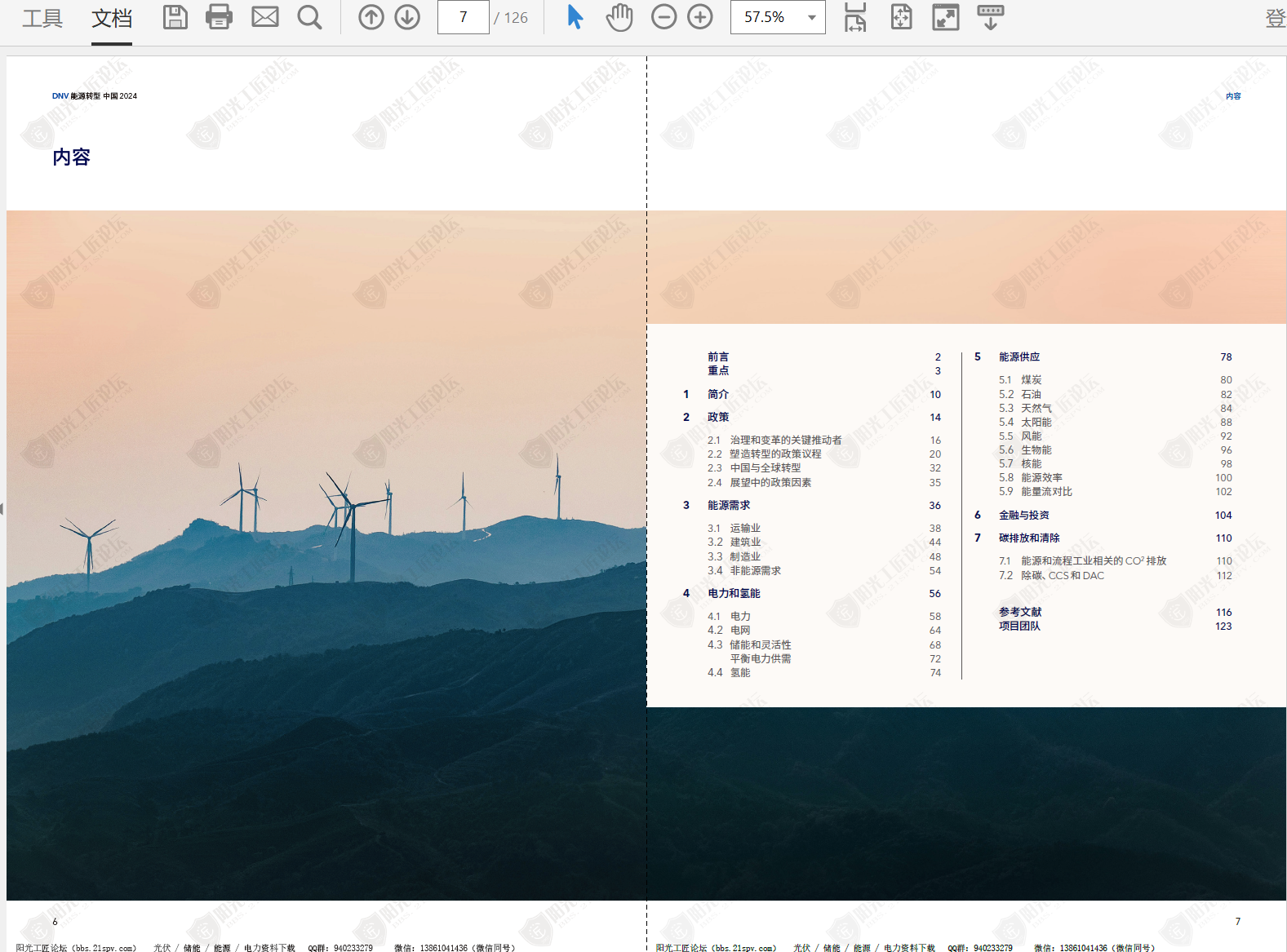Viewport: 1287px width, 952px height.
Task: Click 平衡电力供需 entry
Action: [761, 658]
